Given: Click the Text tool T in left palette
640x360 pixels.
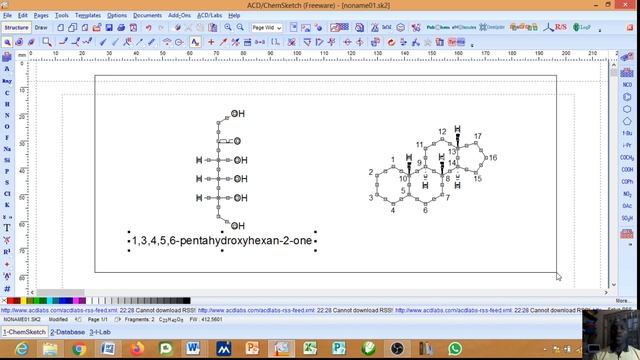Looking at the screenshot, I should (x=7, y=228).
